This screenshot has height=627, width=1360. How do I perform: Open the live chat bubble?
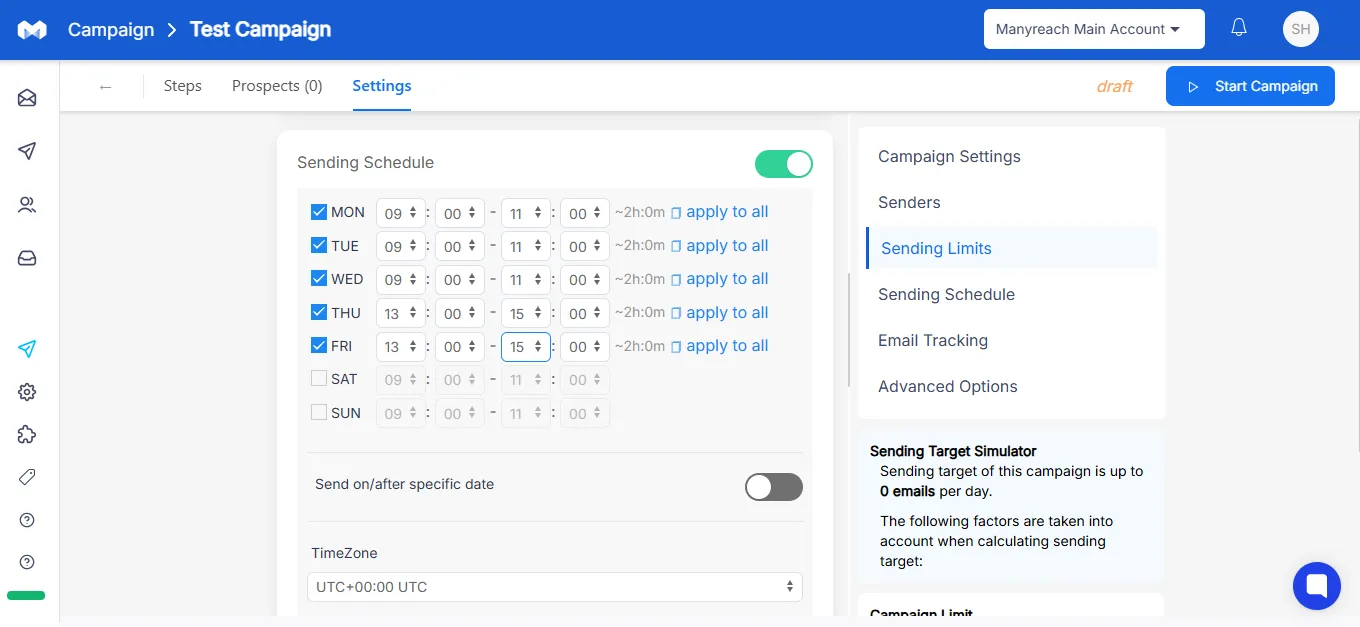pos(1316,586)
